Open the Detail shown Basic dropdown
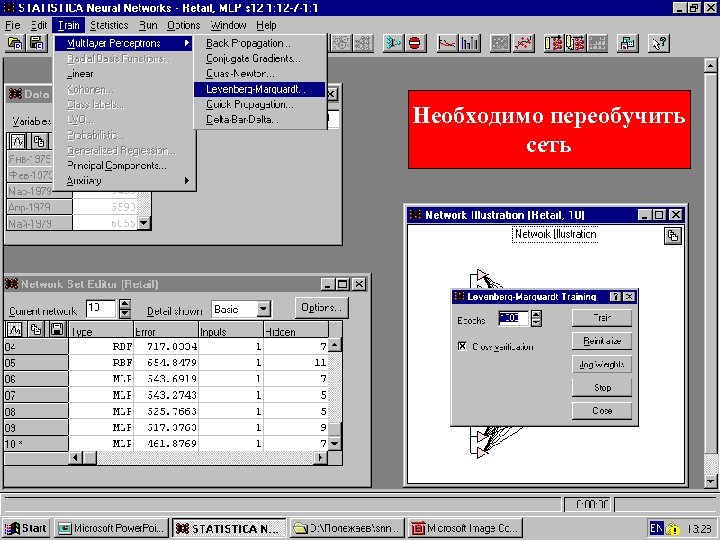This screenshot has width=720, height=540. [x=263, y=309]
